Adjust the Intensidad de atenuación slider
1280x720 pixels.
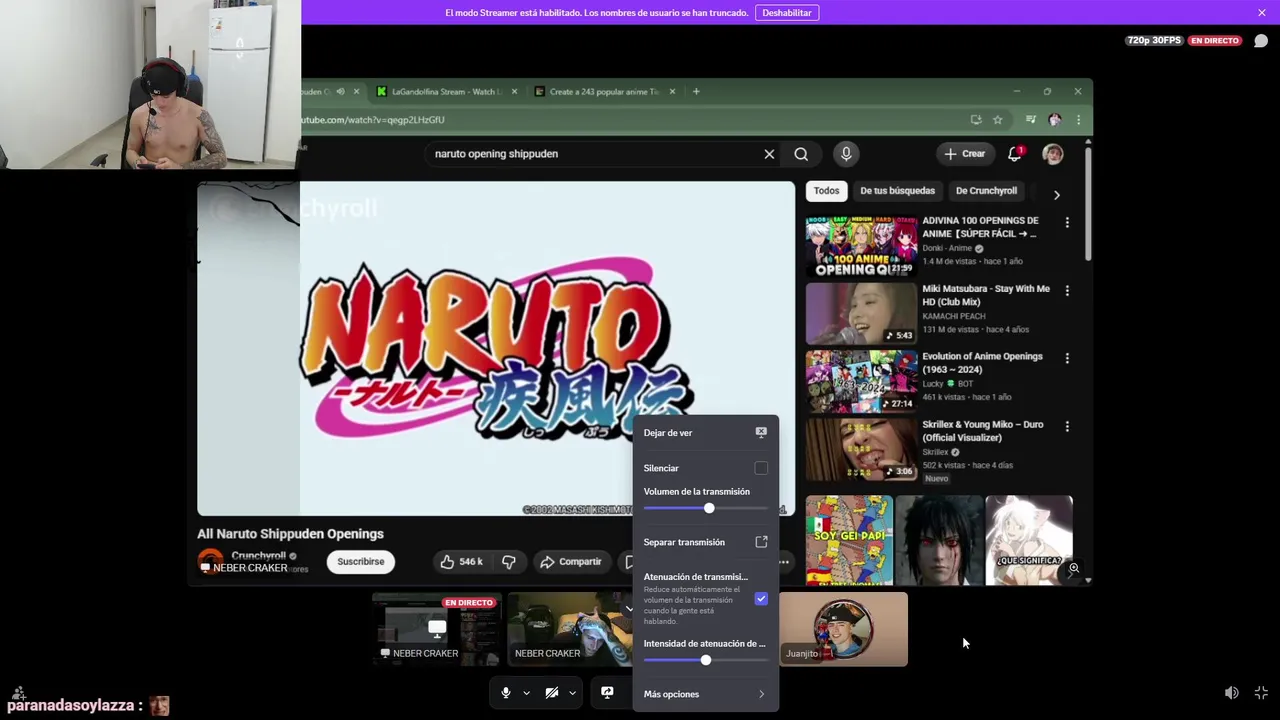[705, 661]
